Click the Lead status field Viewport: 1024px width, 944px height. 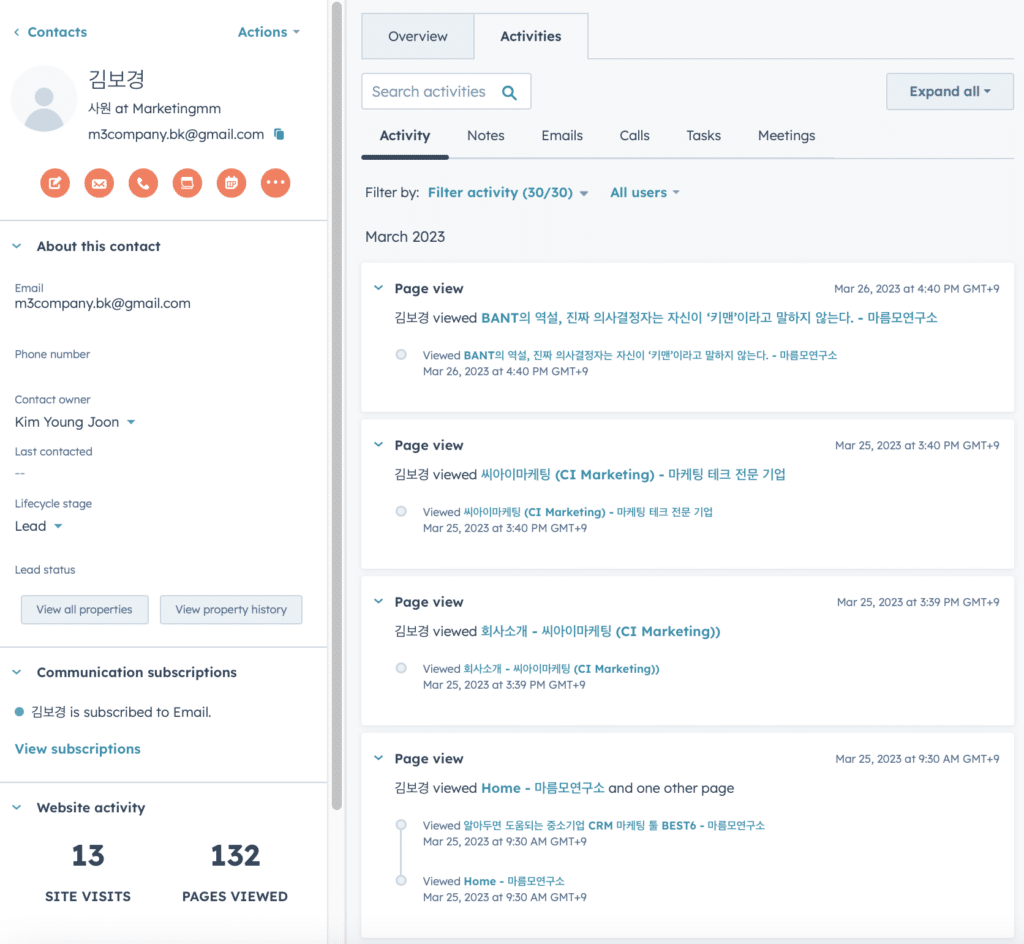pos(45,570)
